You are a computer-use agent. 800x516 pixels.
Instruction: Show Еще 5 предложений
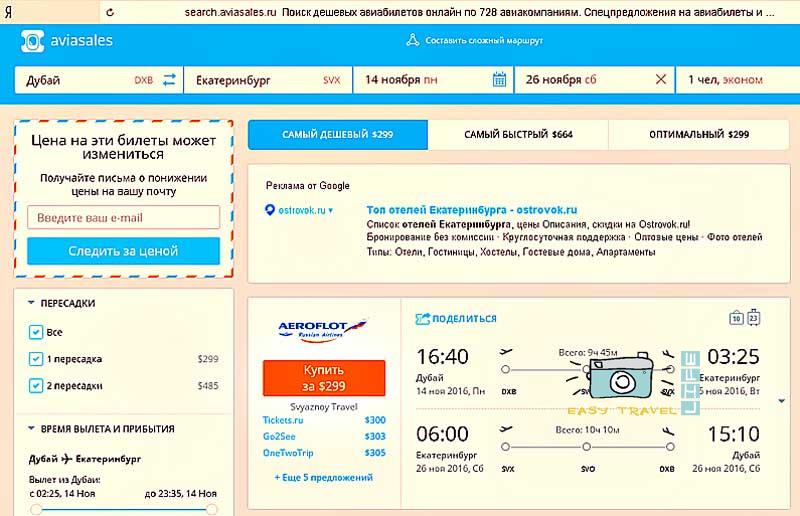323,478
